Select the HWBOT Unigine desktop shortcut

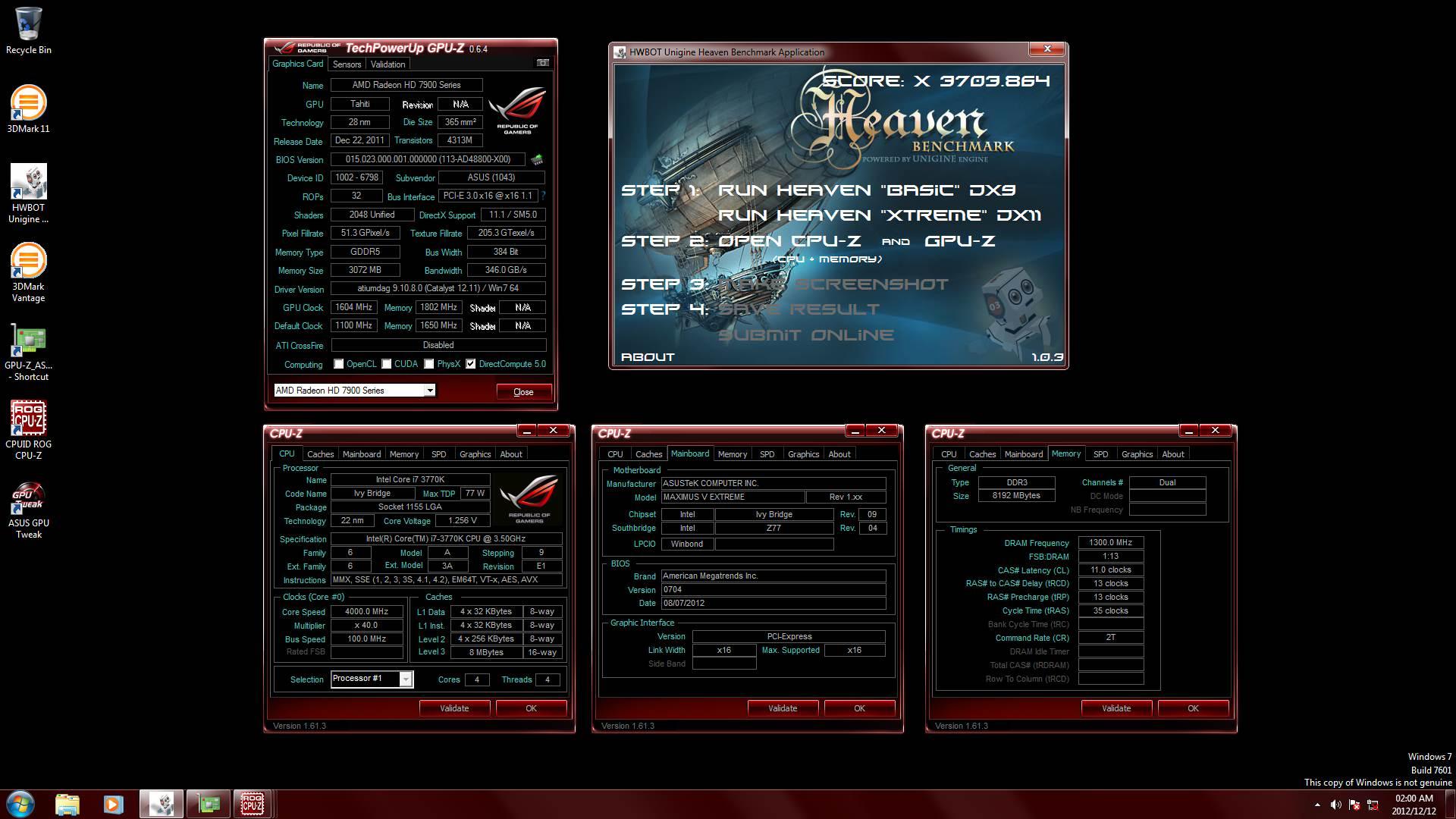click(28, 193)
